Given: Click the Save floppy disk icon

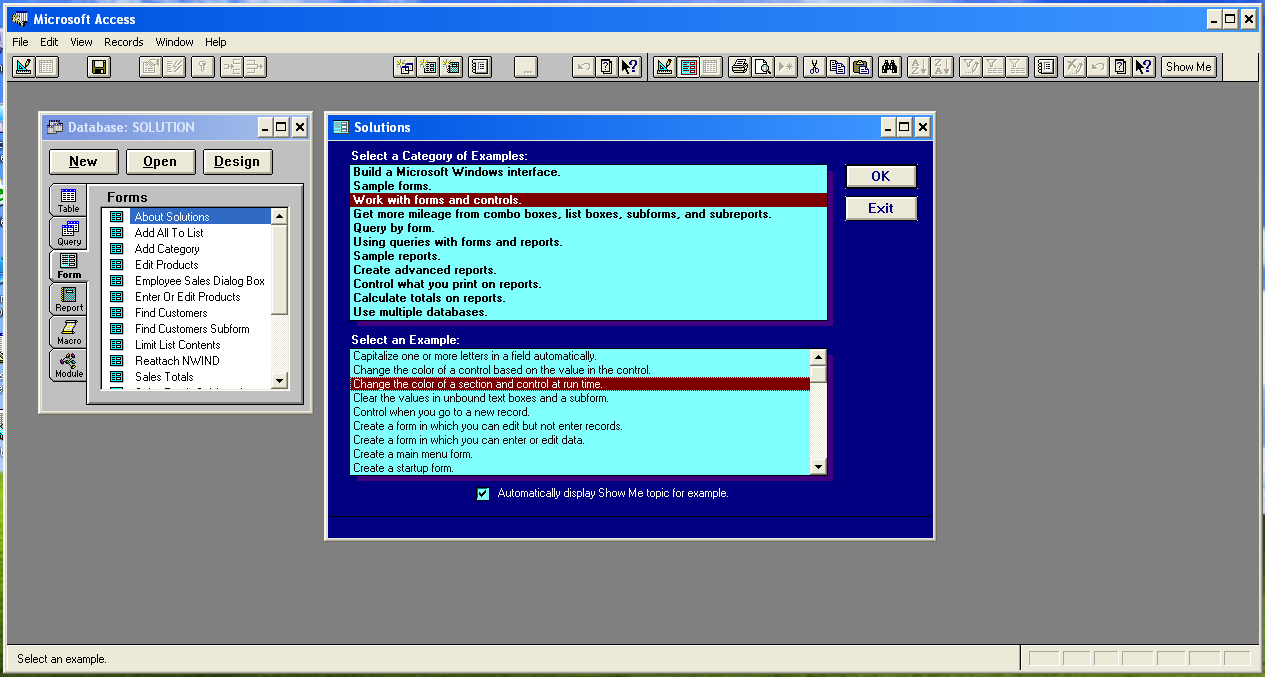Looking at the screenshot, I should click(x=99, y=67).
